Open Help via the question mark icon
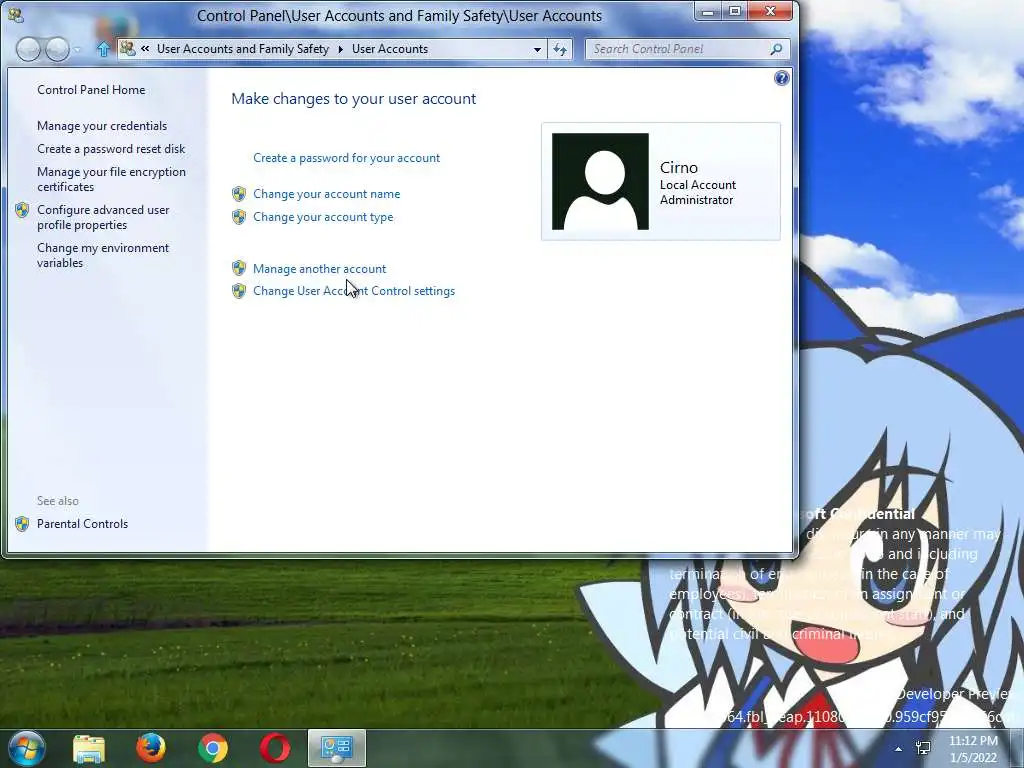Screen dimensions: 1024x768 coord(781,78)
